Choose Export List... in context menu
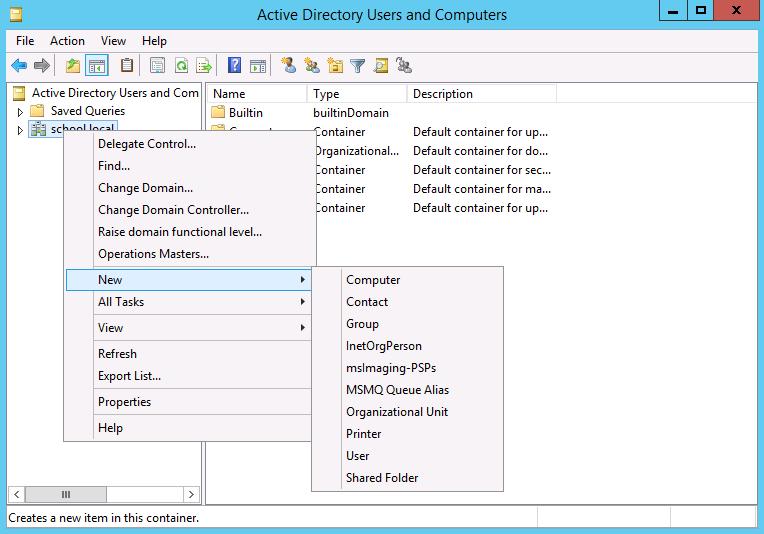764x534 pixels. point(188,376)
